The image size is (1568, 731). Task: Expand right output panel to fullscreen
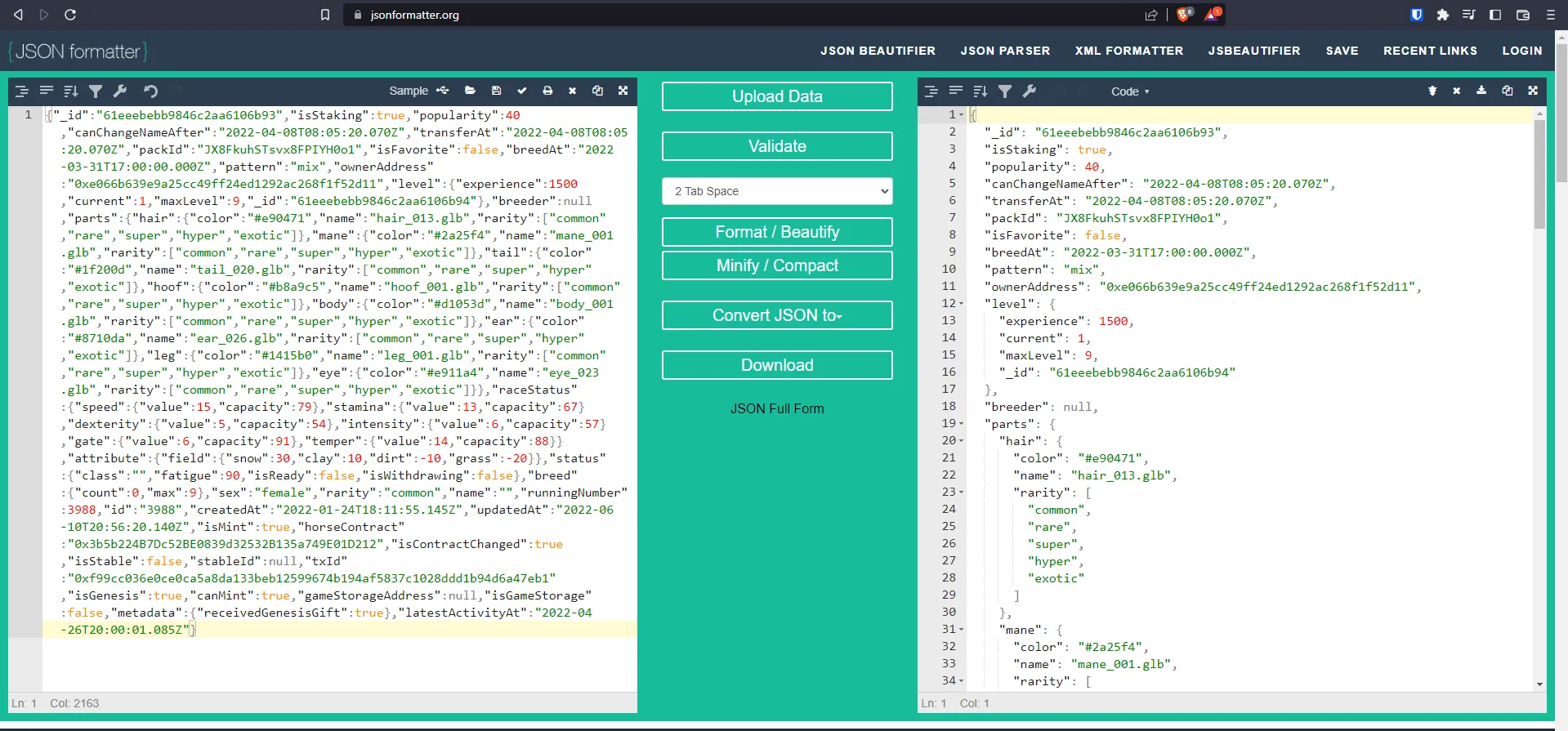point(1533,91)
